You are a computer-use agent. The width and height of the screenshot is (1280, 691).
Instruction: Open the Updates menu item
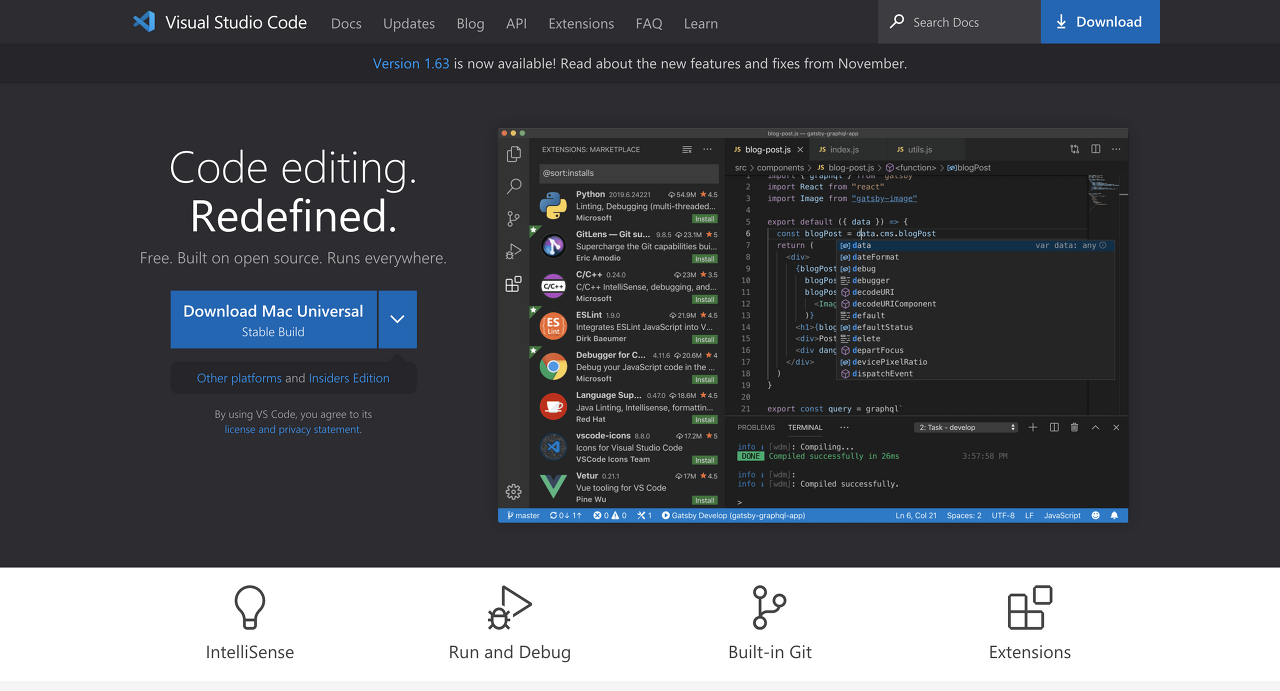(x=409, y=23)
